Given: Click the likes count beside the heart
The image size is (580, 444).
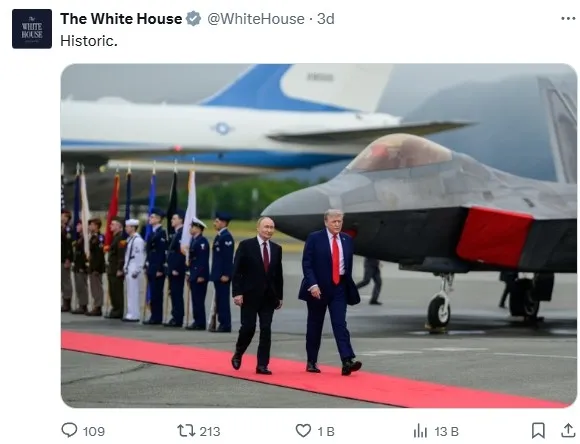Looking at the screenshot, I should coord(326,431).
